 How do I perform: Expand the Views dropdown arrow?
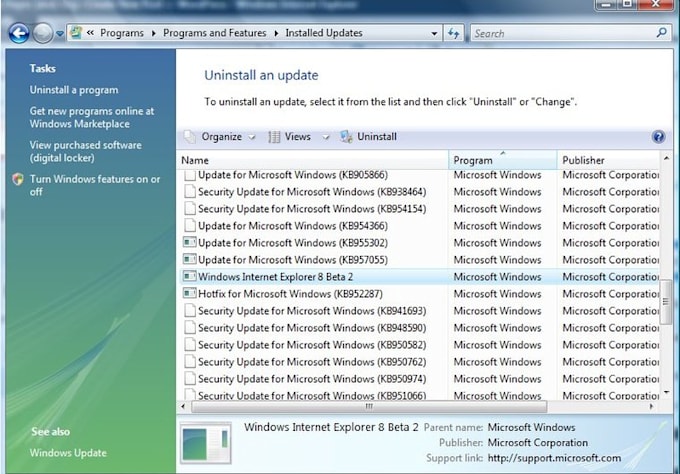coord(326,137)
